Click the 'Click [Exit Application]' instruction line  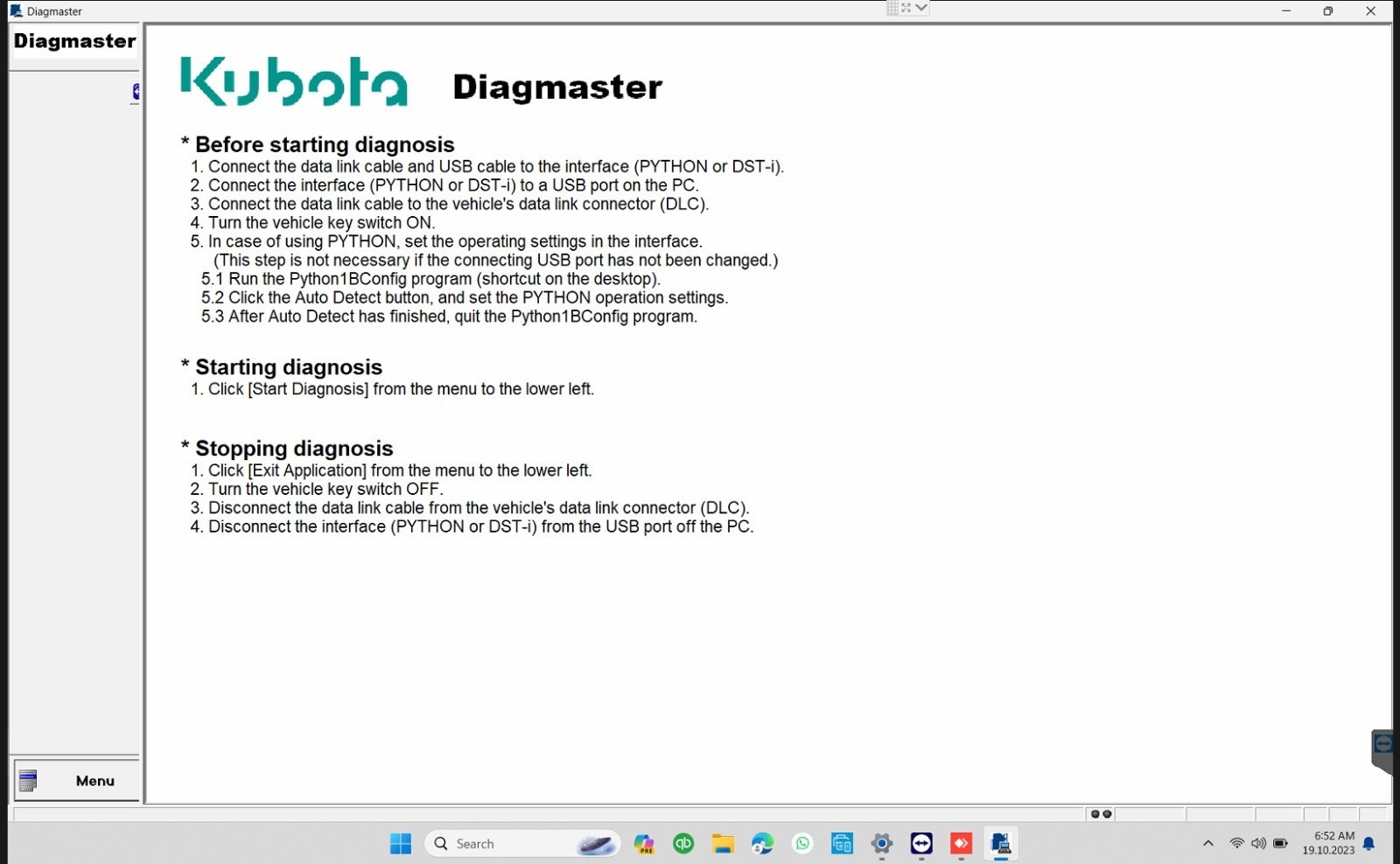tap(391, 470)
